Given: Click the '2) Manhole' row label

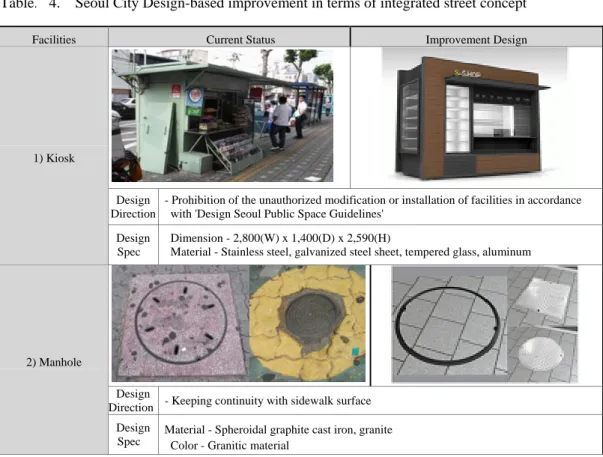Looking at the screenshot, I should (x=54, y=362).
